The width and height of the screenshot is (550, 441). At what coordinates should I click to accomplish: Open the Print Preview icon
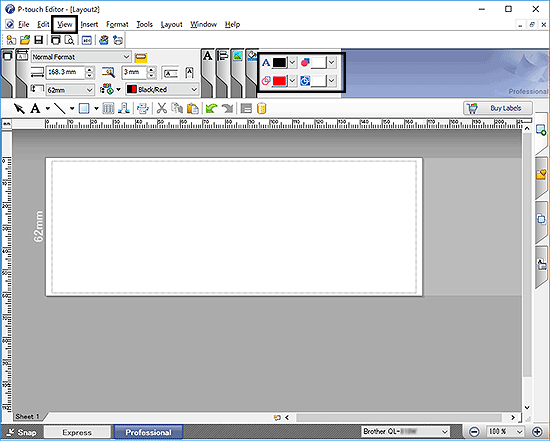tap(69, 40)
